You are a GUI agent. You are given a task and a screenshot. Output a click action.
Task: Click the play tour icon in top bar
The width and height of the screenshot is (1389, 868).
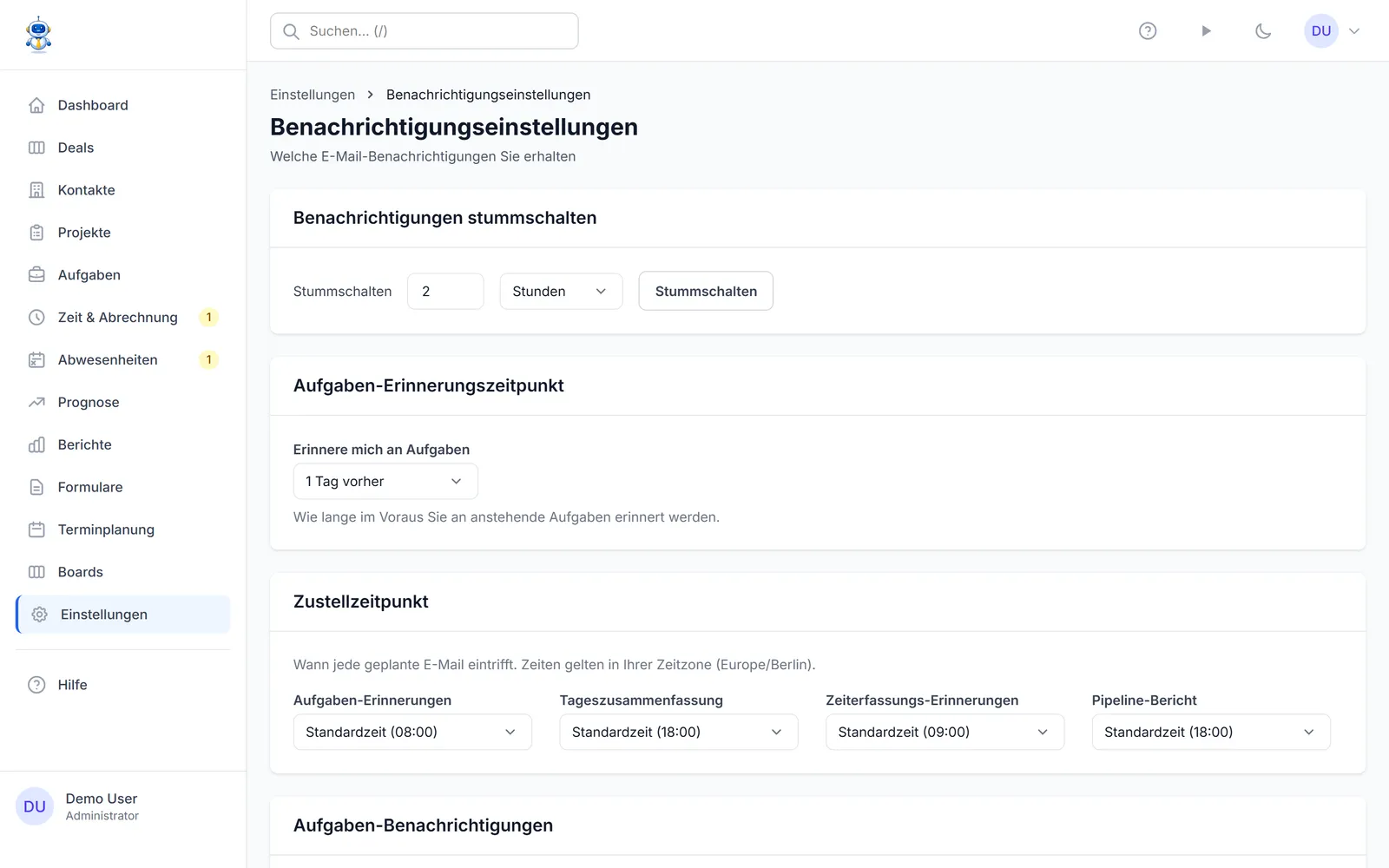[1206, 31]
